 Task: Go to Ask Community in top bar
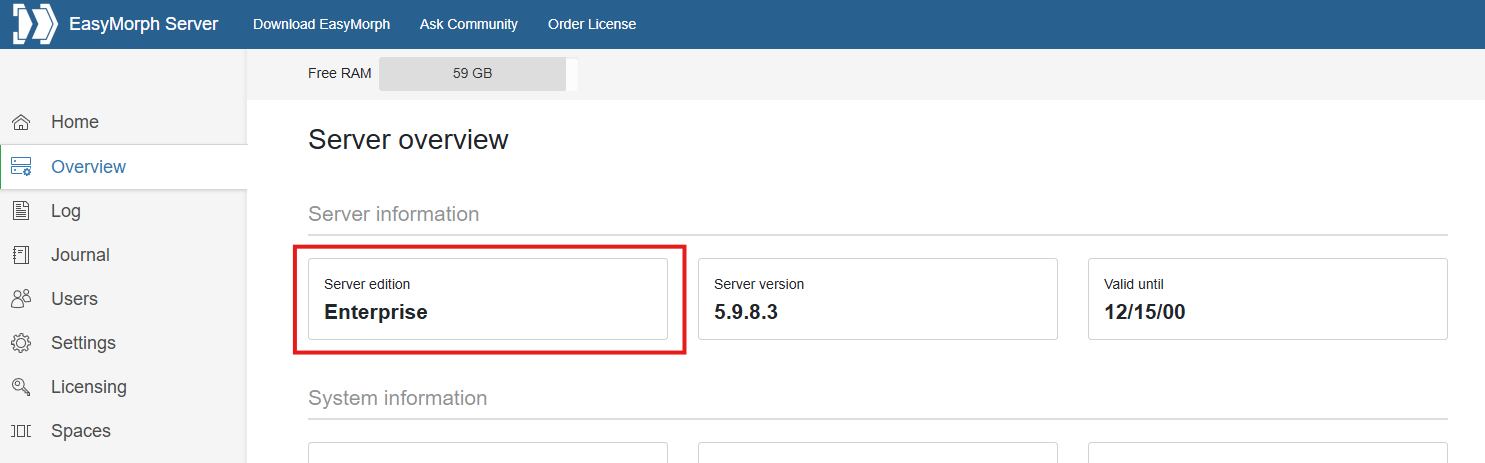point(469,24)
